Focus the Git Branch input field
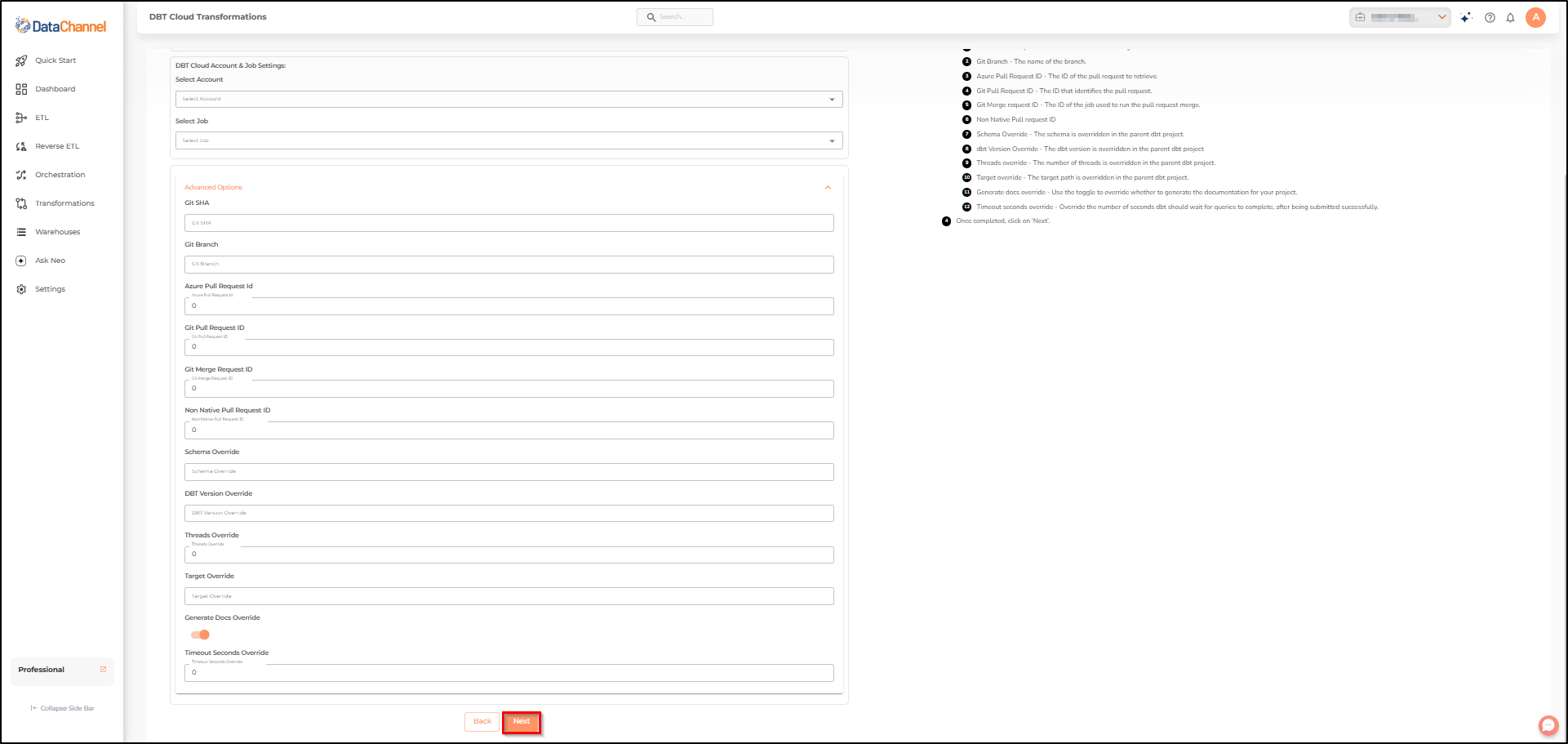Viewport: 1568px width, 744px height. [x=509, y=265]
